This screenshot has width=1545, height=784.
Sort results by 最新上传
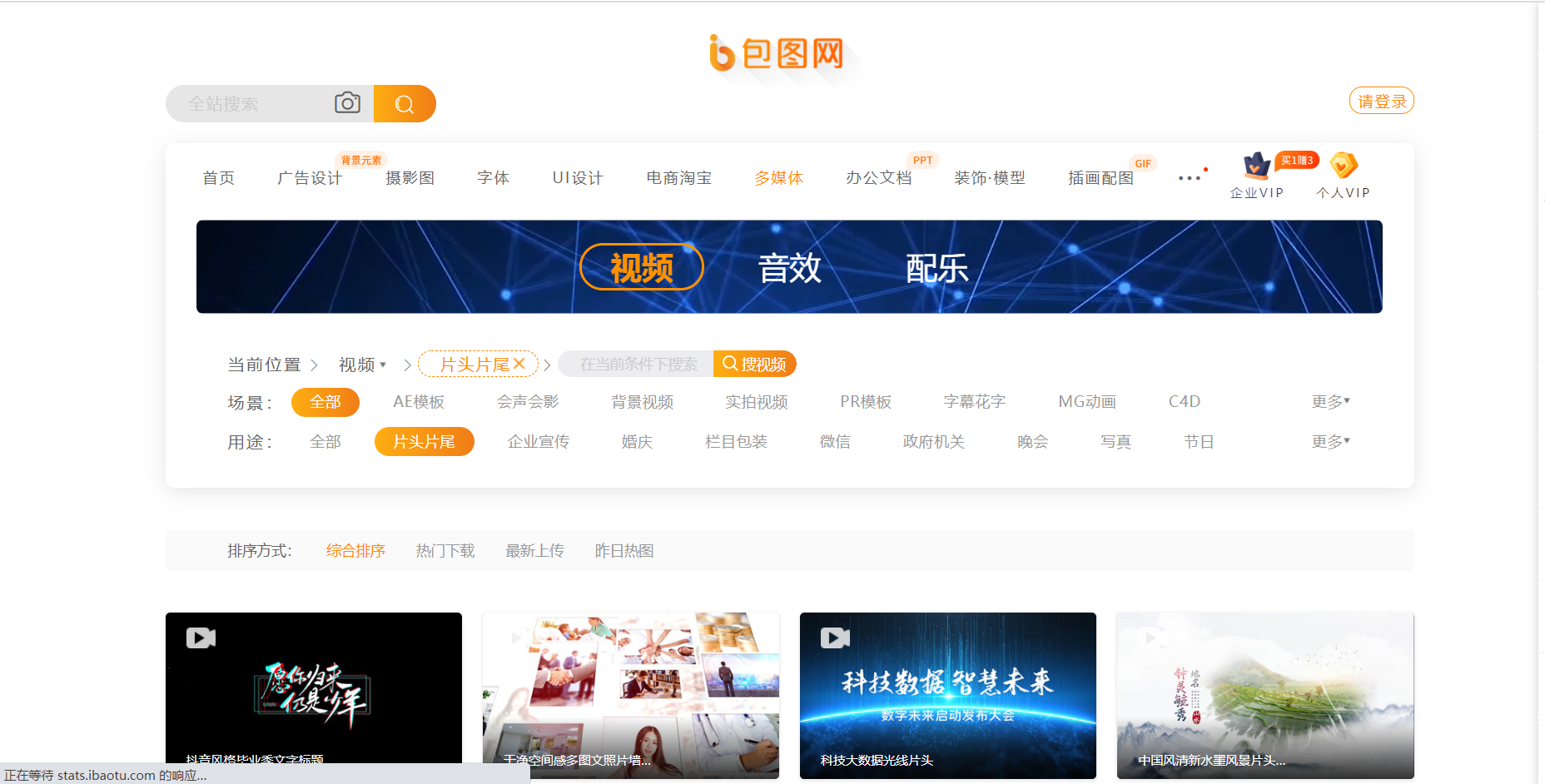point(534,550)
